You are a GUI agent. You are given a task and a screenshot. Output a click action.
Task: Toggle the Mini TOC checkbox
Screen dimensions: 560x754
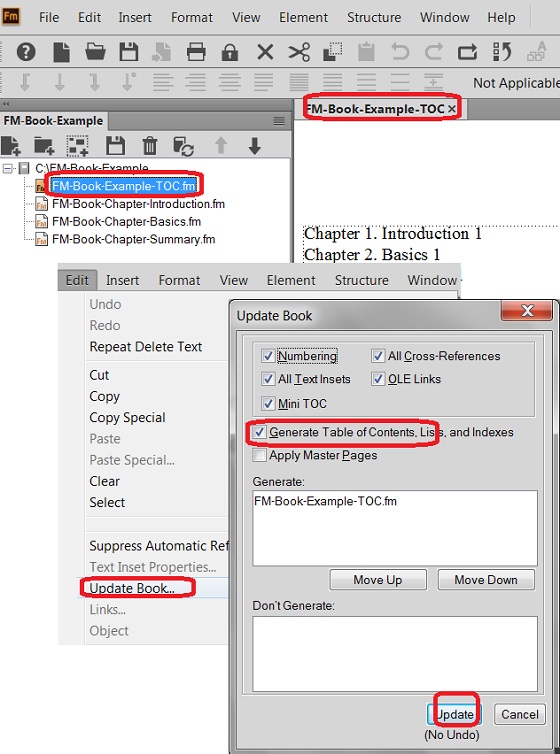[268, 403]
